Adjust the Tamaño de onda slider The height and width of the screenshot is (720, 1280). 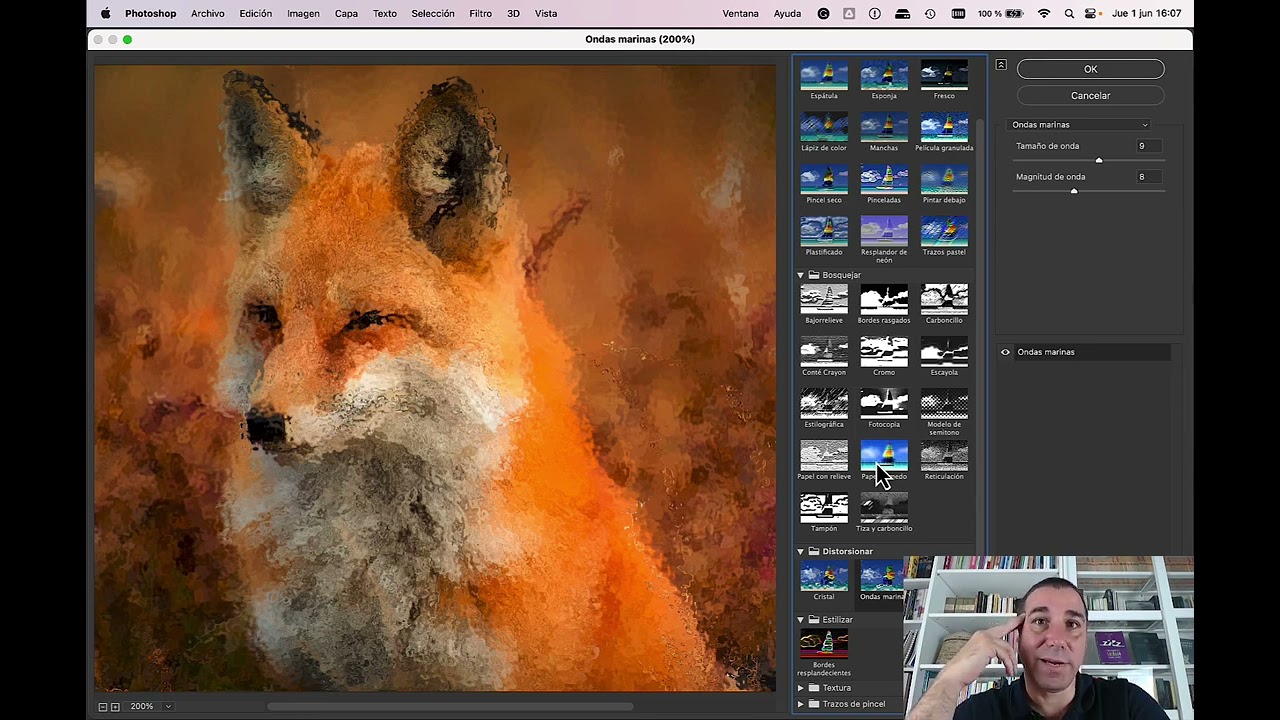(x=1099, y=160)
